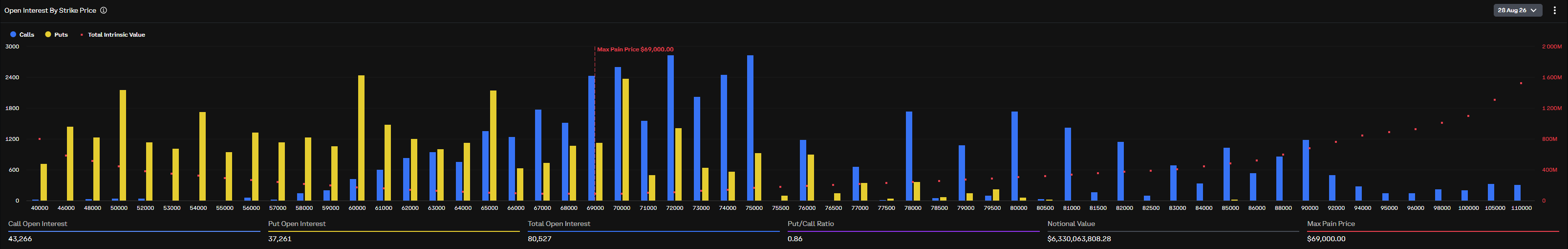The height and width of the screenshot is (249, 1568).
Task: Select the blue calls bar at strike 82000
Action: 1120,171
